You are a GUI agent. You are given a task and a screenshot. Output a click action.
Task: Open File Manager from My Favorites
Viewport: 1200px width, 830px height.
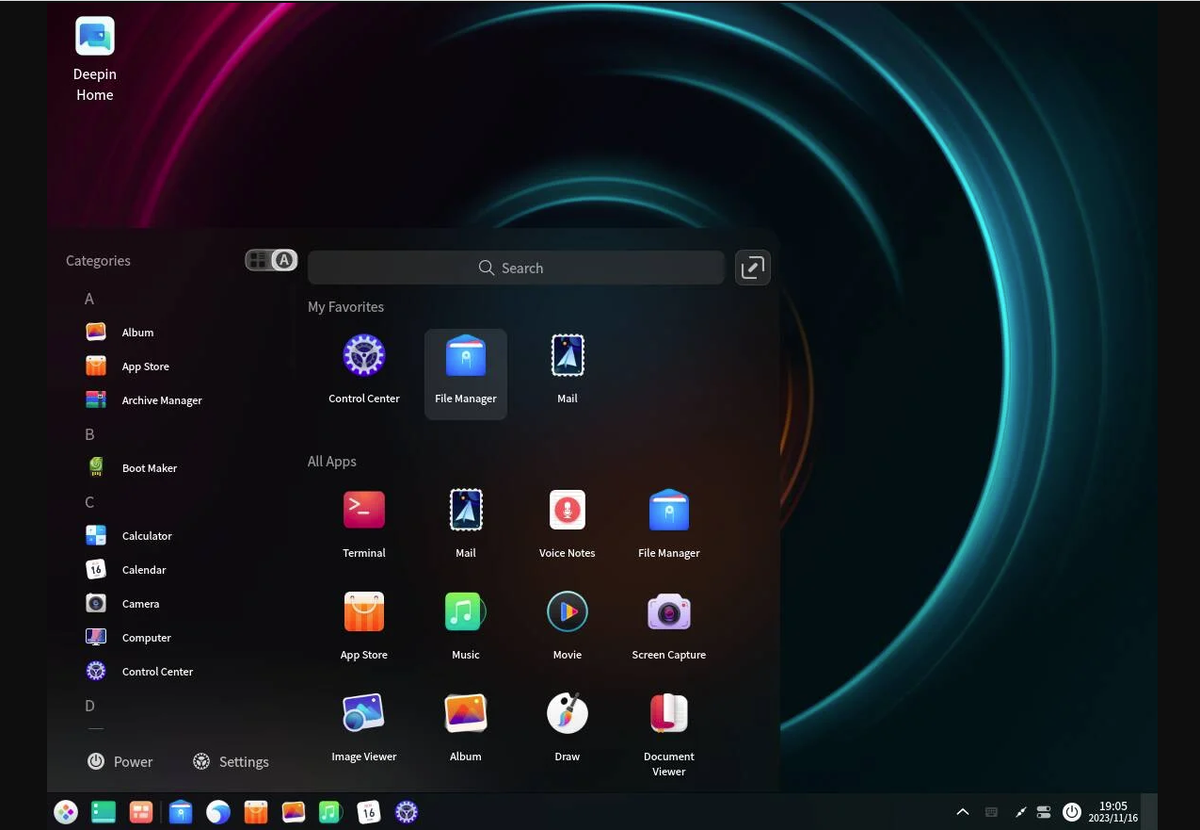click(465, 355)
